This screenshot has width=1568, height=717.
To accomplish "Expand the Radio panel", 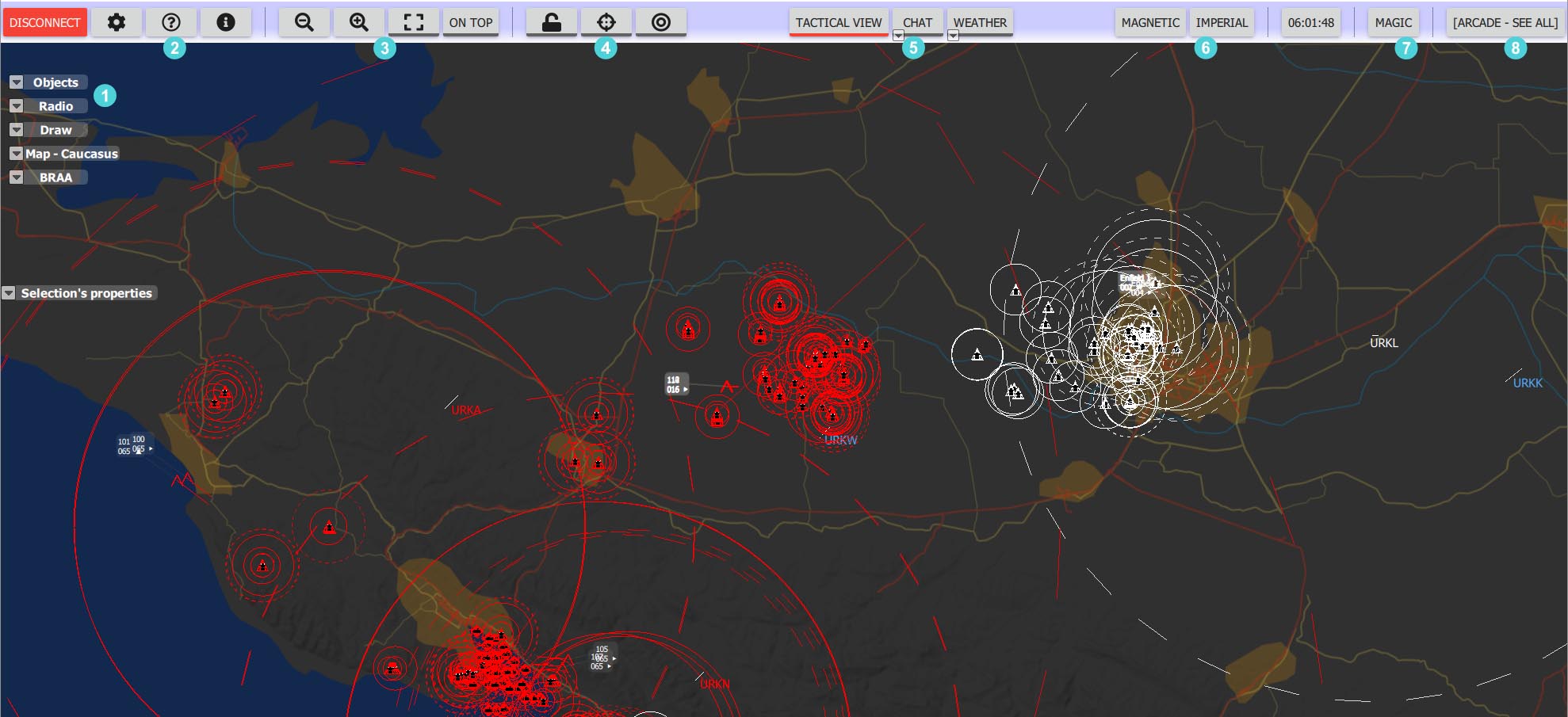I will (x=16, y=106).
